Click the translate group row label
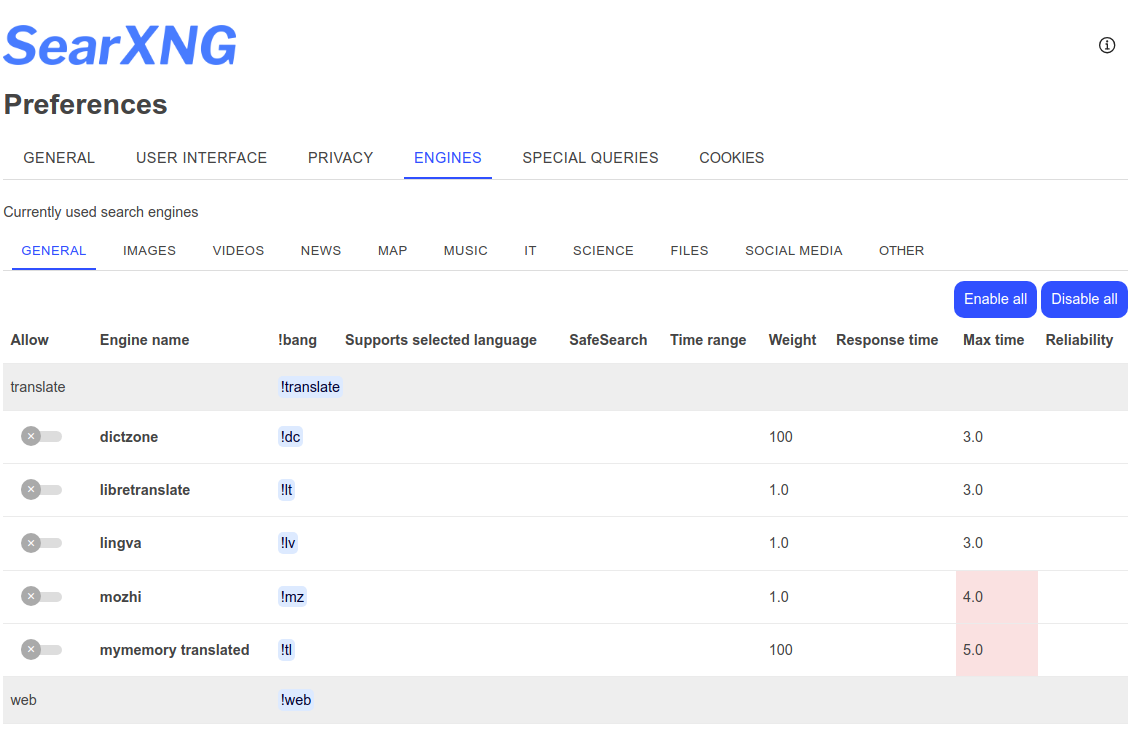Image resolution: width=1129 pixels, height=732 pixels. [37, 387]
